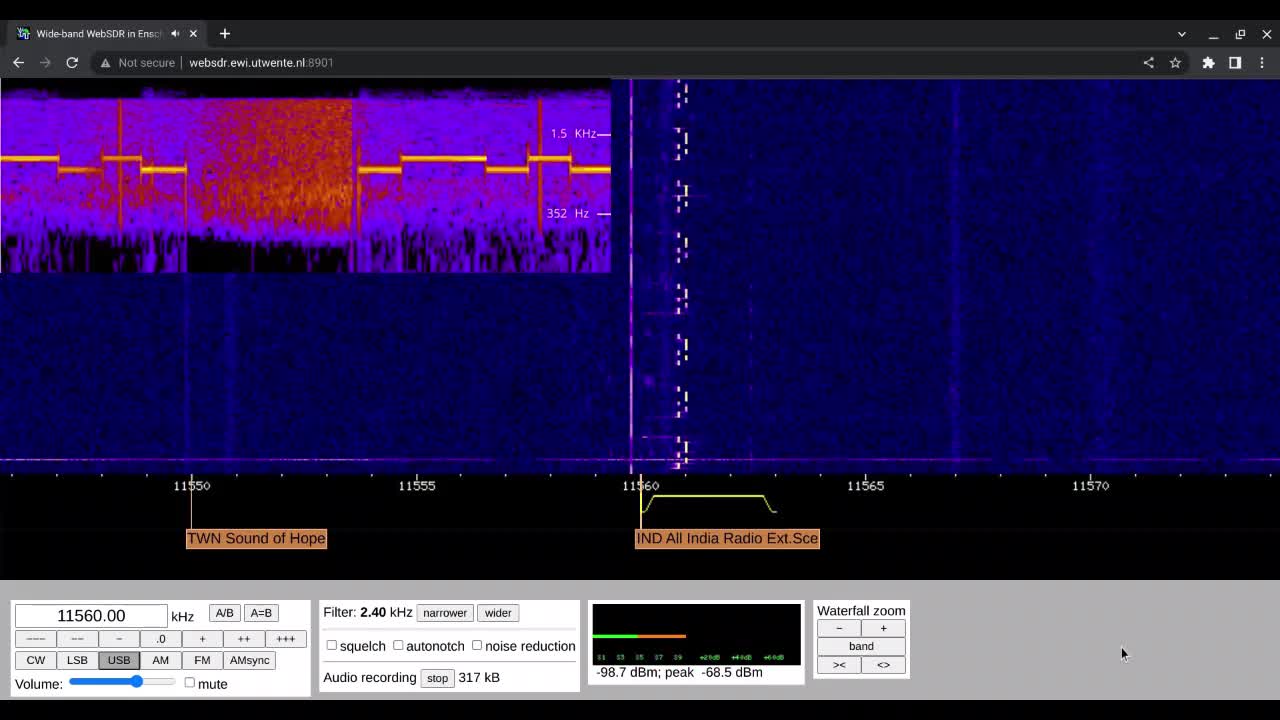
Task: Mute the tab using the speaker icon
Action: click(175, 33)
